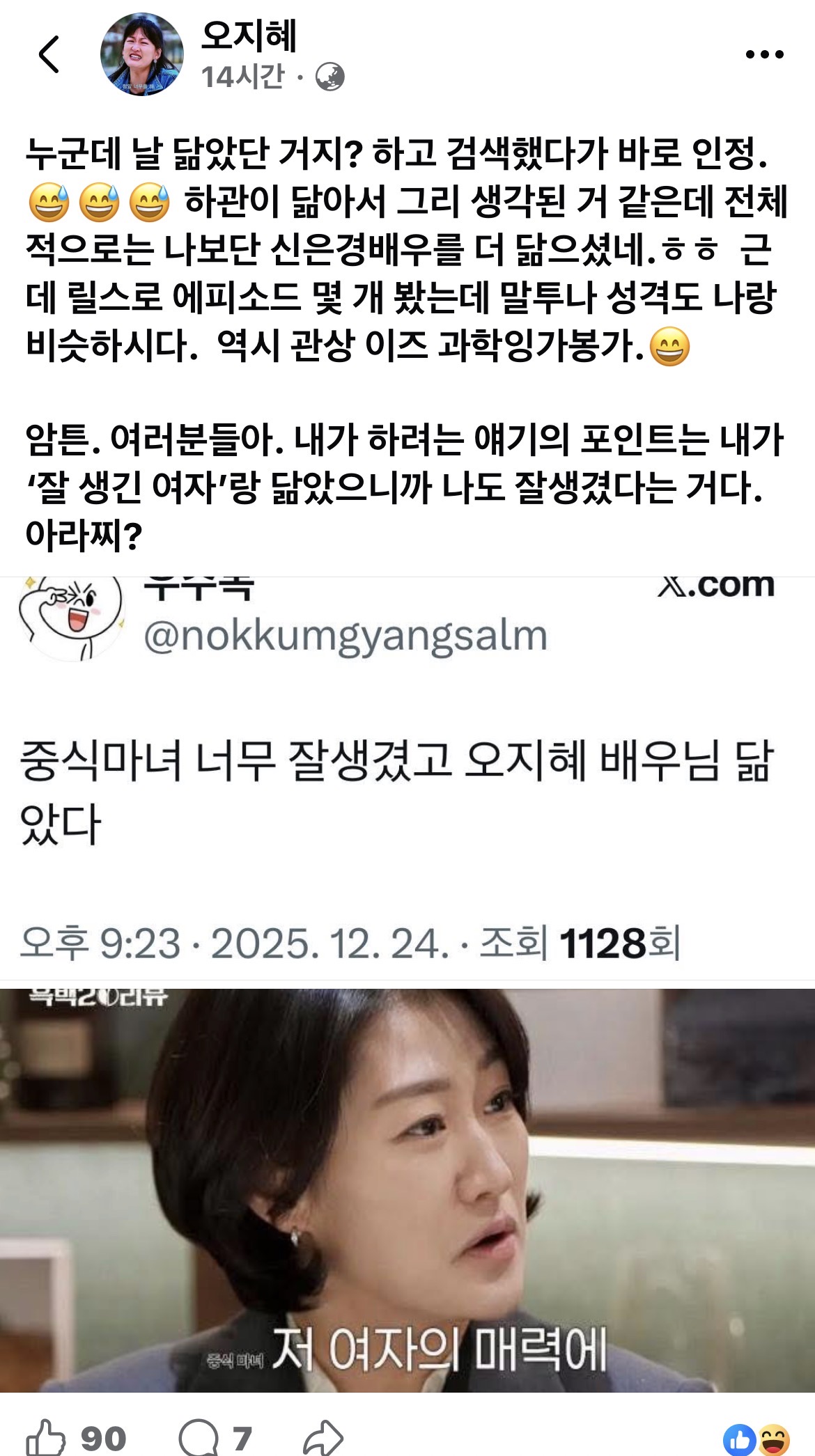815x1456 pixels.
Task: Open the comments count showing 7
Action: click(242, 1439)
